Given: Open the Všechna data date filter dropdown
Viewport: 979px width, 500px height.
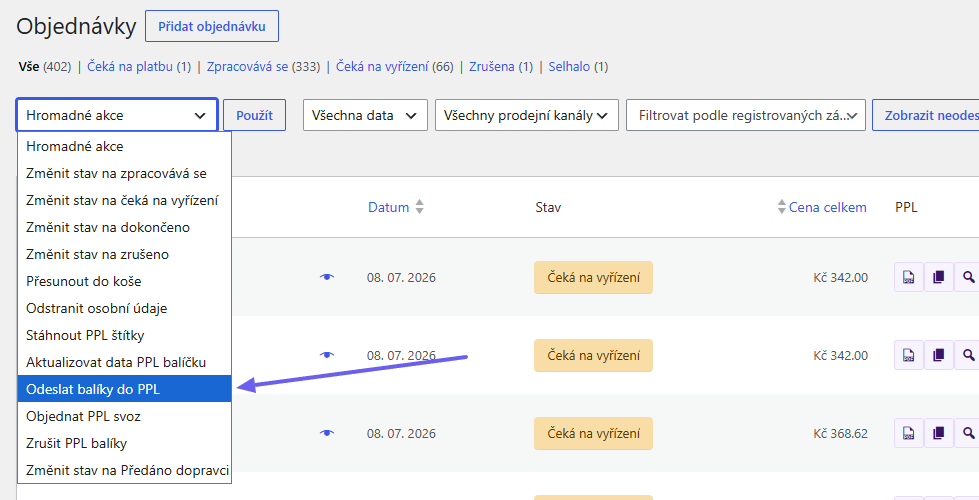Looking at the screenshot, I should coord(365,115).
